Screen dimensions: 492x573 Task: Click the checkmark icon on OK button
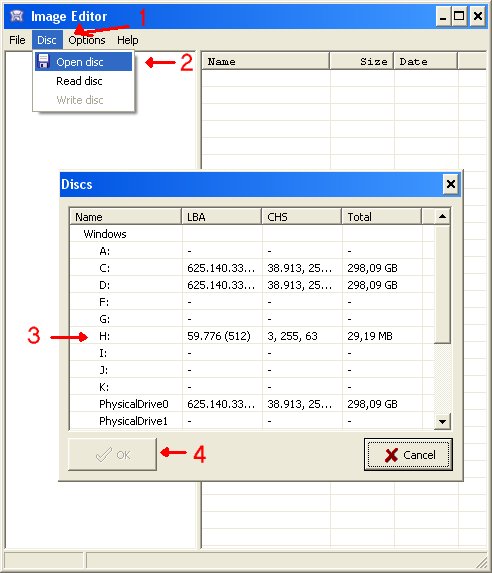[103, 455]
